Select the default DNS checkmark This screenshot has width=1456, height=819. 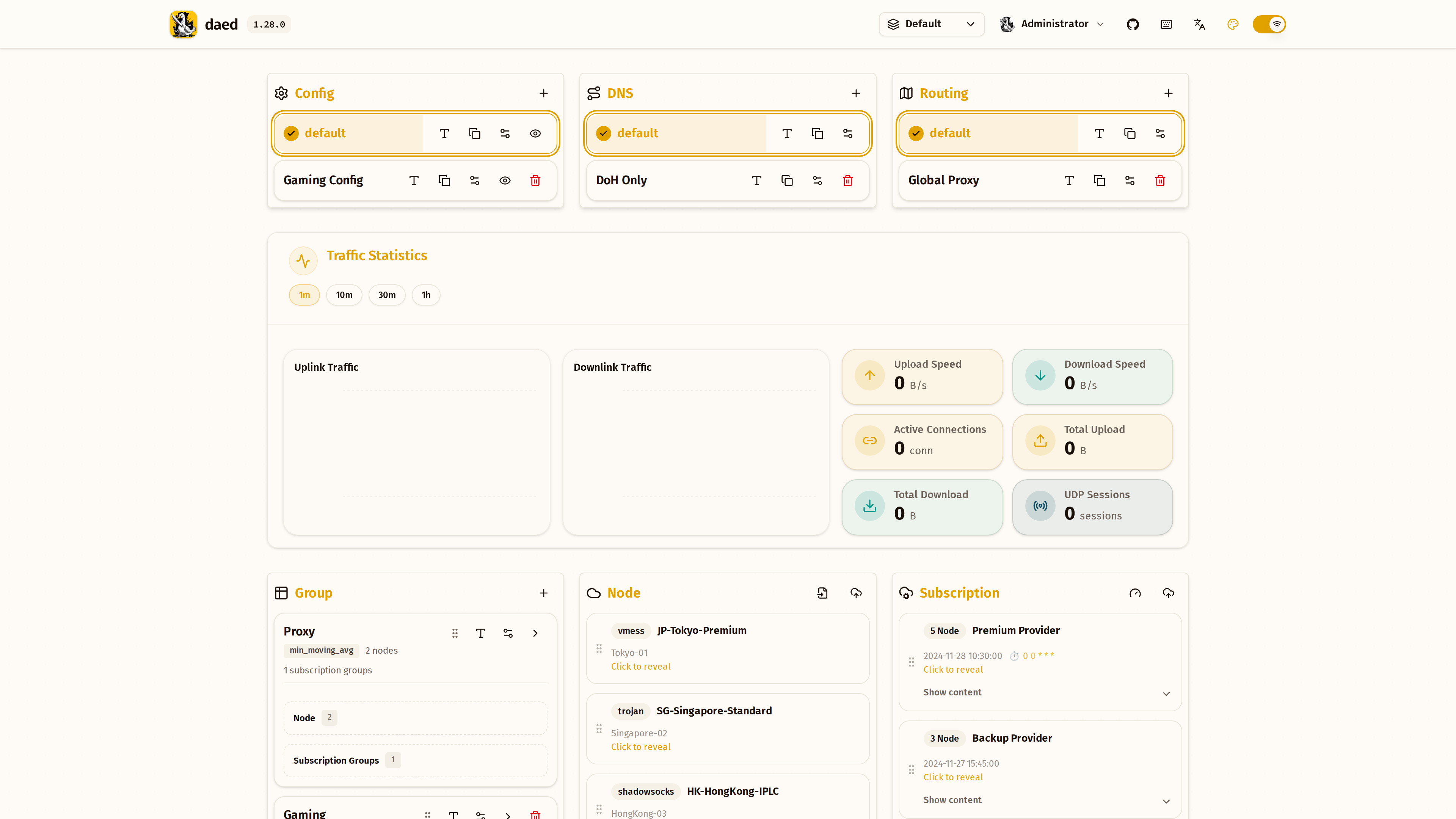[604, 133]
